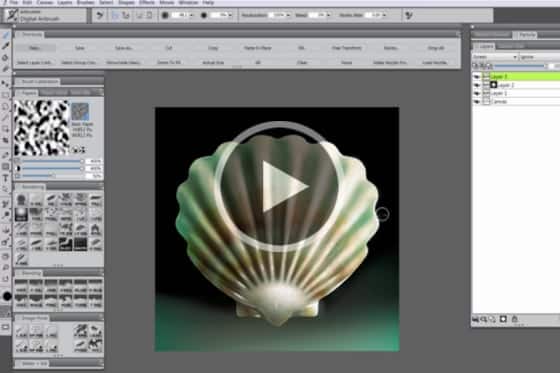Hide Layer 2 using its eye icon
This screenshot has height=373, width=560.
tap(477, 85)
